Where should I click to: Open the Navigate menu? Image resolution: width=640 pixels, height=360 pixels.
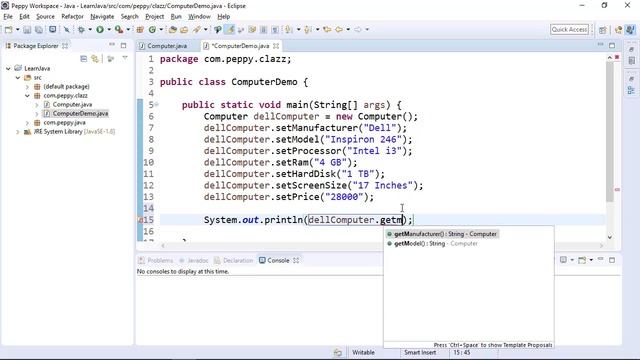point(102,17)
